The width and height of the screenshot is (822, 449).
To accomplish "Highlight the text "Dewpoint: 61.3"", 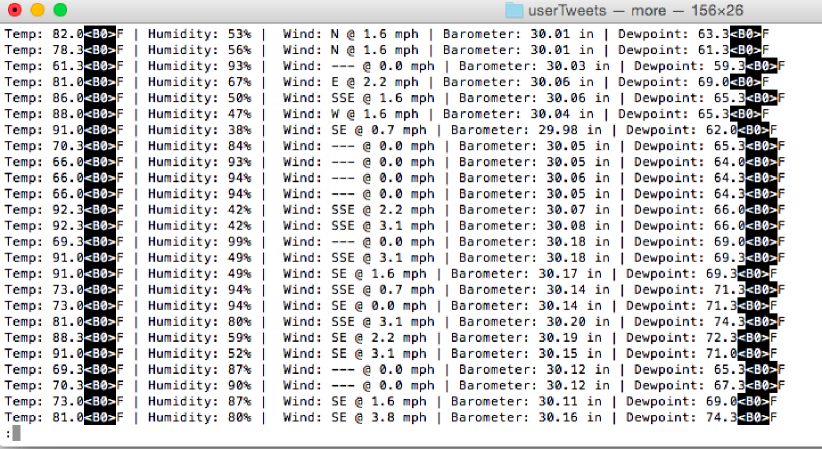I will click(x=674, y=50).
